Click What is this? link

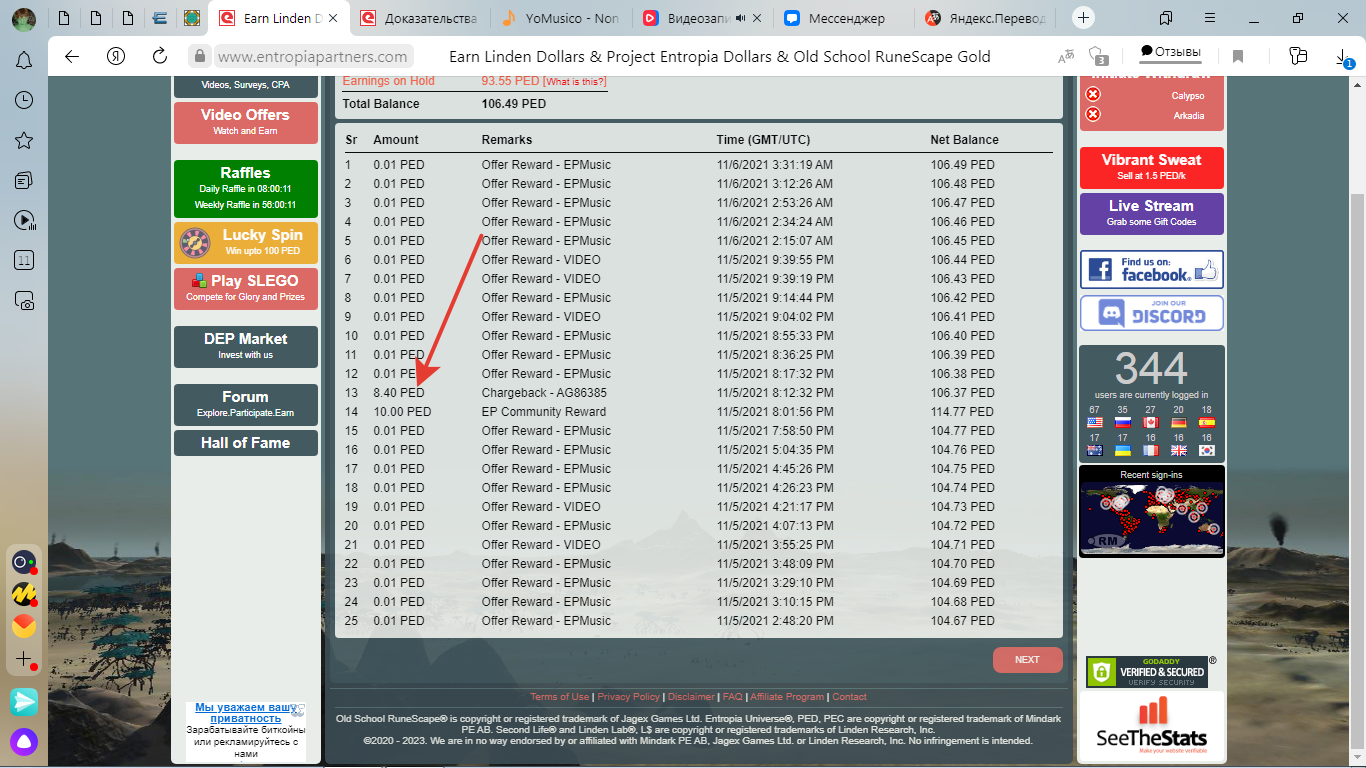(575, 82)
